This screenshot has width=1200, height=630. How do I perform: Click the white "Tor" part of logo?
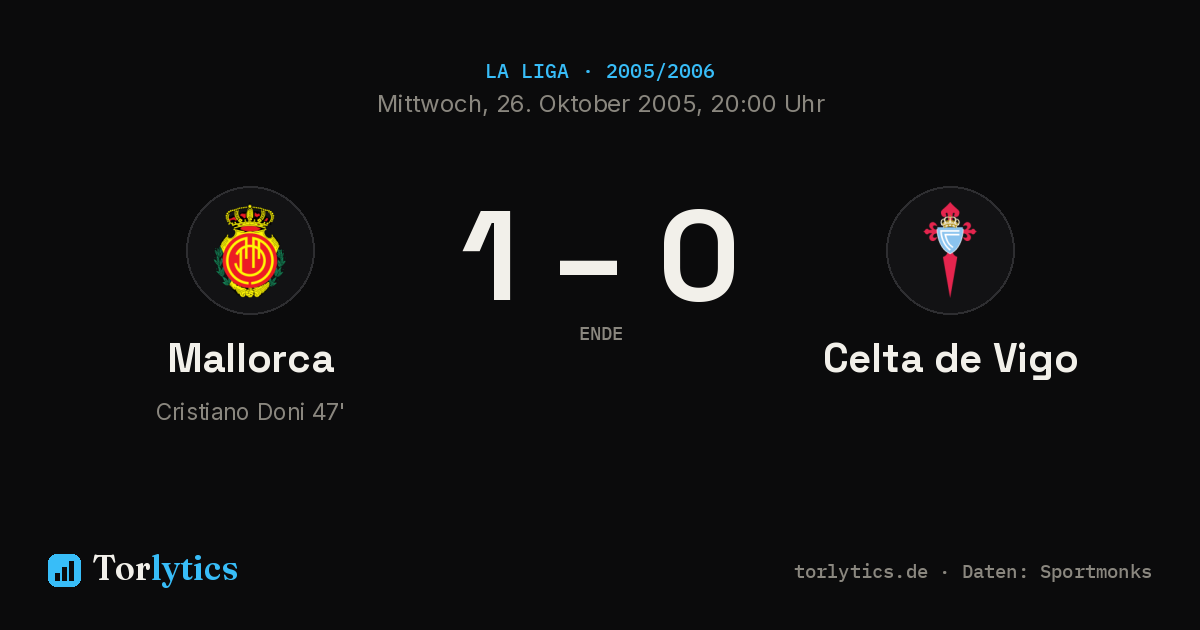[x=121, y=569]
